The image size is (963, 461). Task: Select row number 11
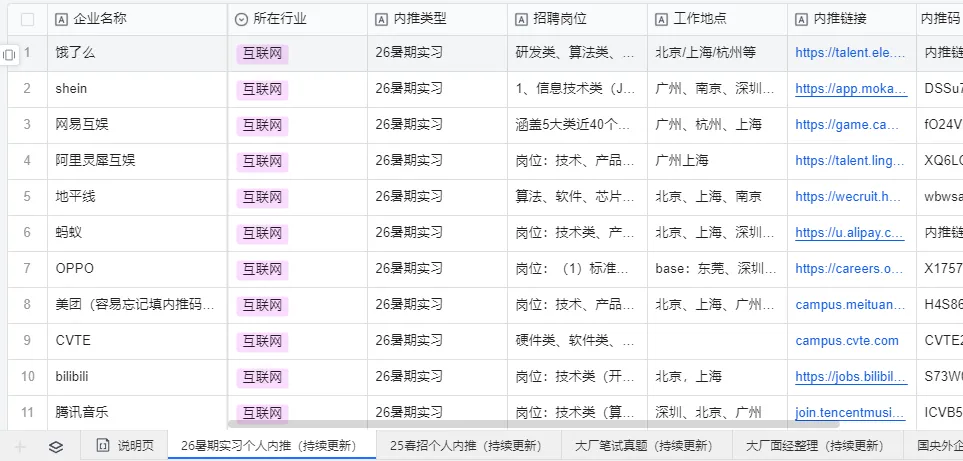tap(27, 413)
